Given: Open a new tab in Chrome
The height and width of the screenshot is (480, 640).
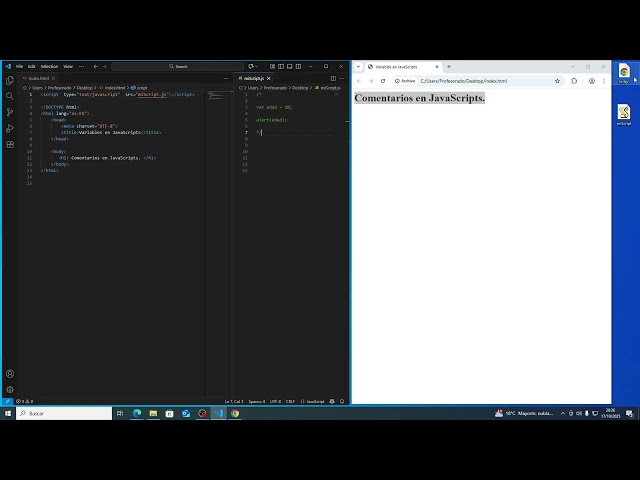Looking at the screenshot, I should click(x=449, y=67).
